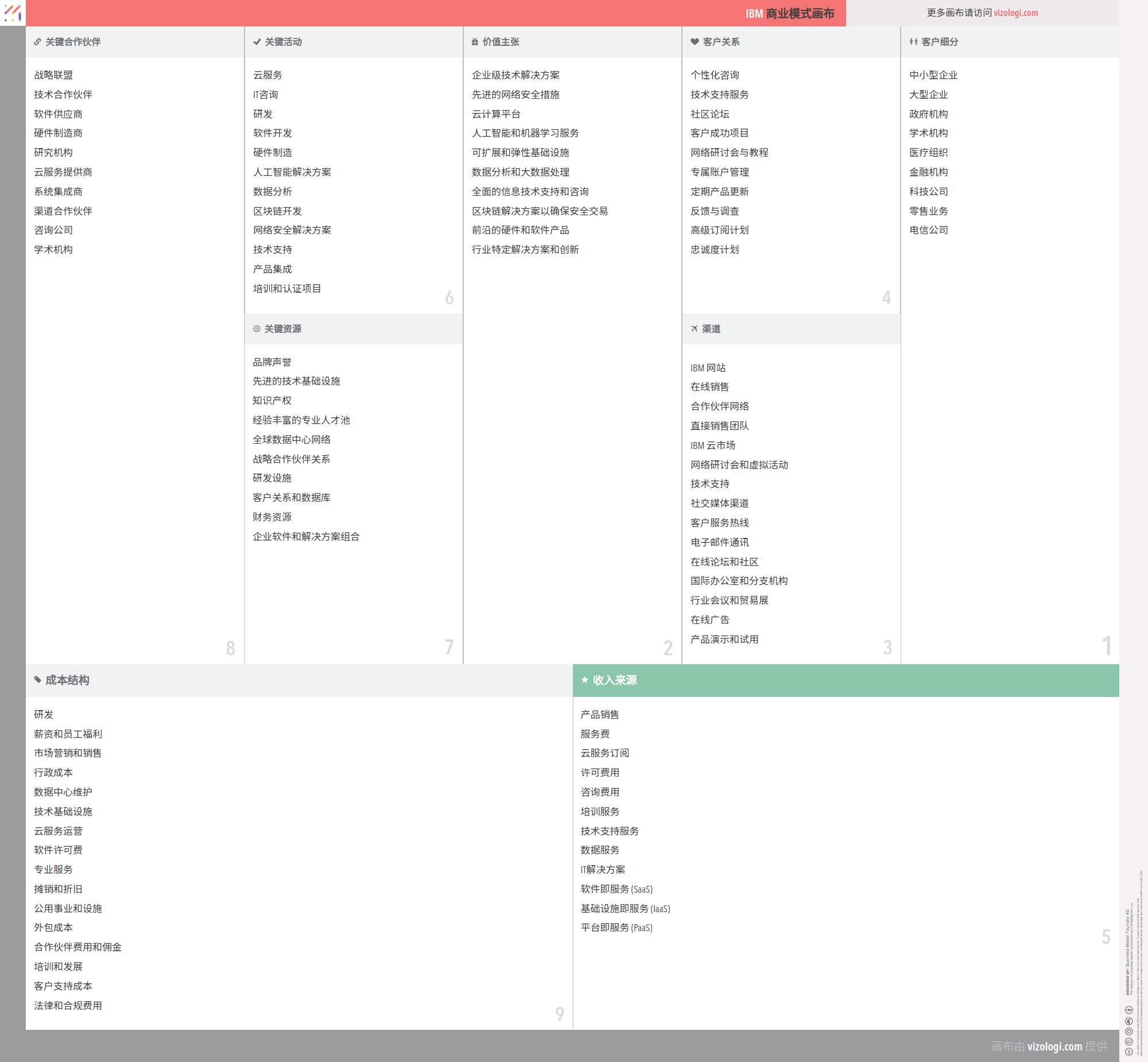Viewport: 1148px width, 1062px height.
Task: Click the heart icon beside 客户关系
Action: 694,42
